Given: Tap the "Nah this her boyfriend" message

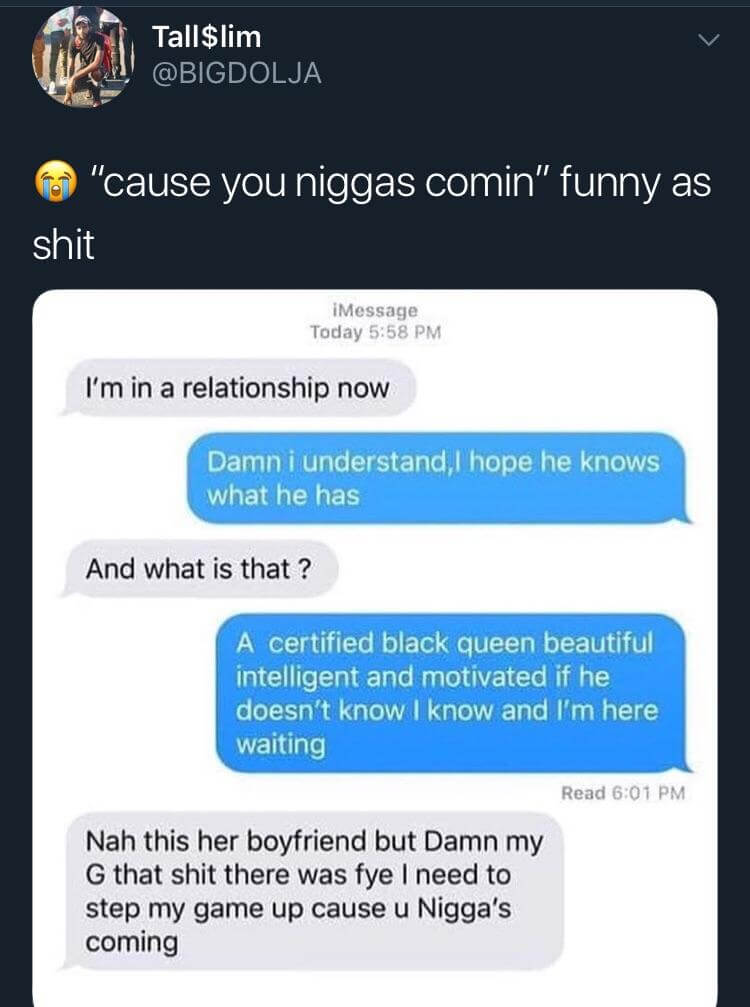Looking at the screenshot, I should tap(313, 891).
